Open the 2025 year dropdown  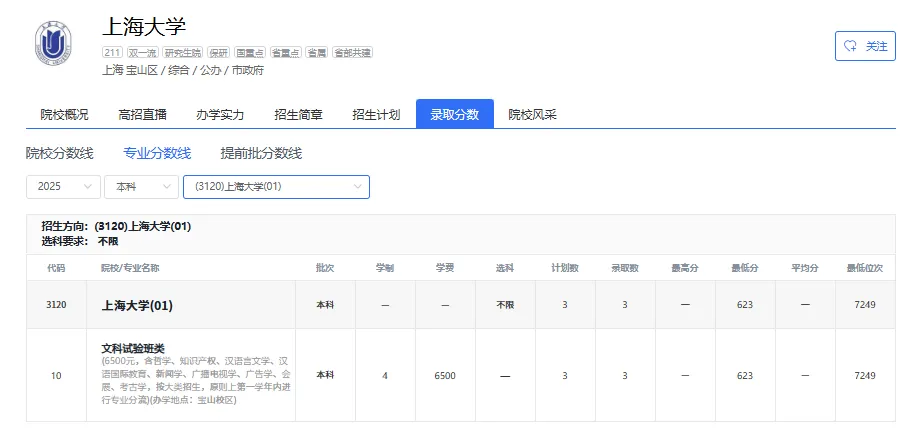(x=63, y=186)
